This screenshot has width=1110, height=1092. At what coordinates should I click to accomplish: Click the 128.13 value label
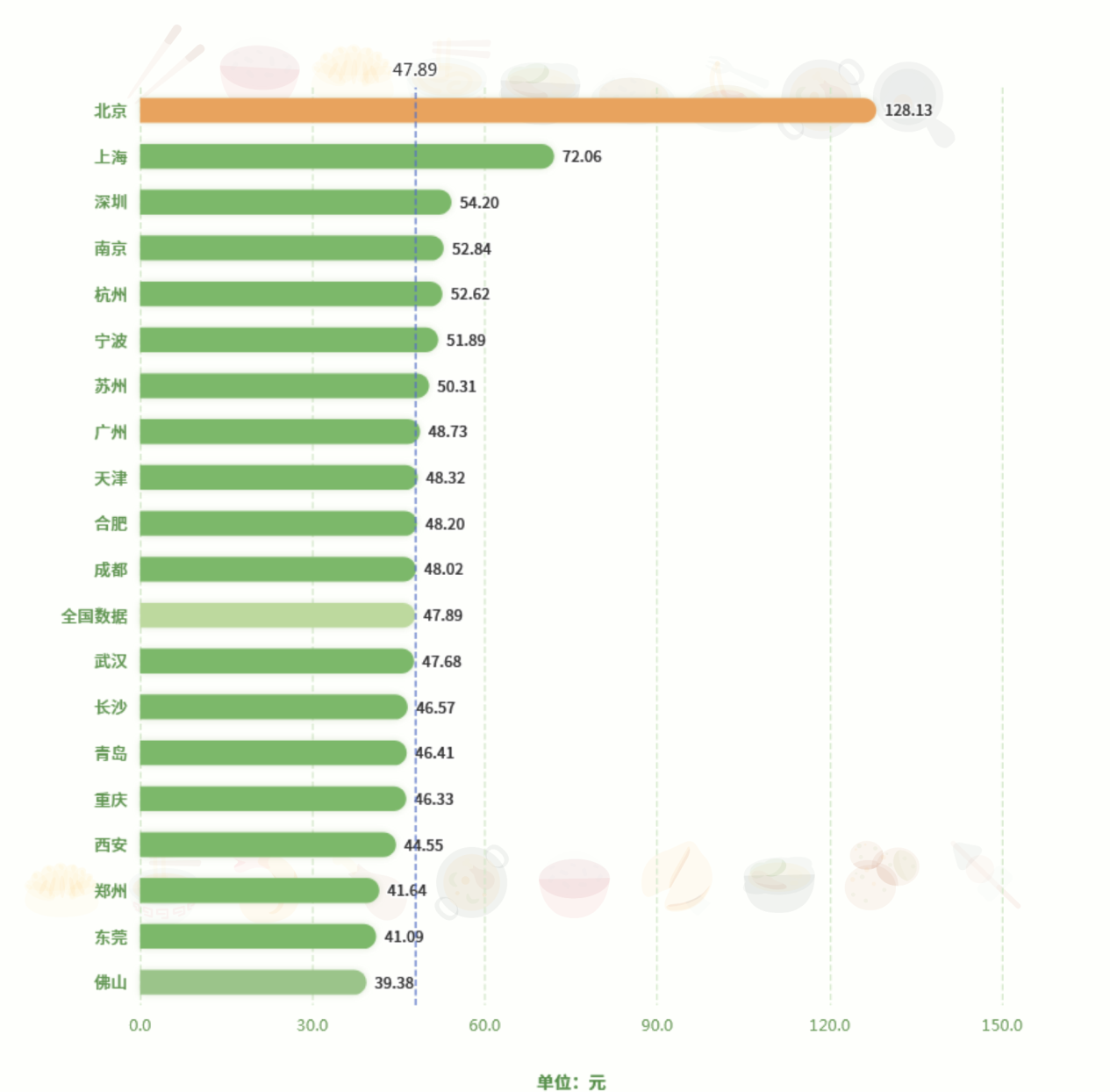tap(908, 111)
